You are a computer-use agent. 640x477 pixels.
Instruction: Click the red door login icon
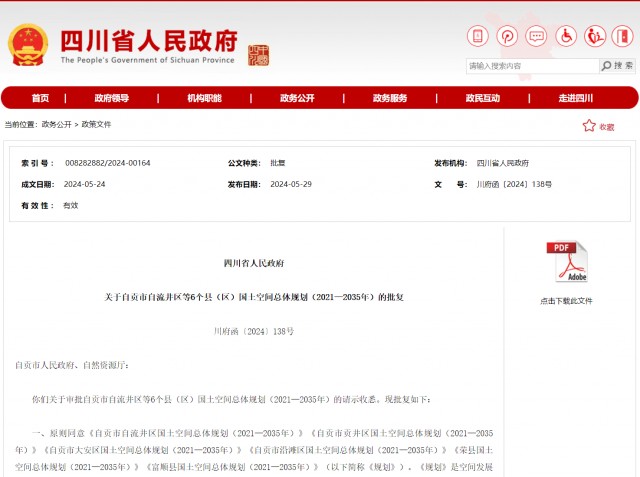click(x=622, y=36)
